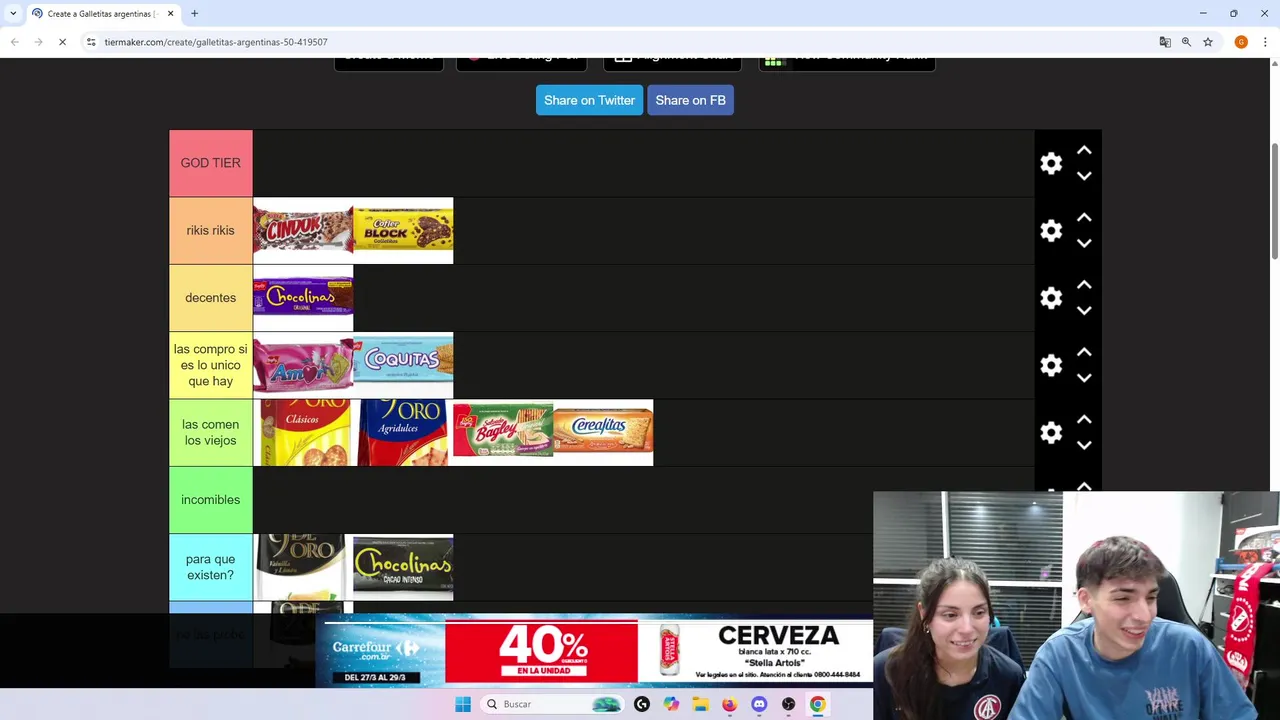Screen dimensions: 1280x720
Task: Select the 9 de Oro Agridulces image
Action: [403, 433]
